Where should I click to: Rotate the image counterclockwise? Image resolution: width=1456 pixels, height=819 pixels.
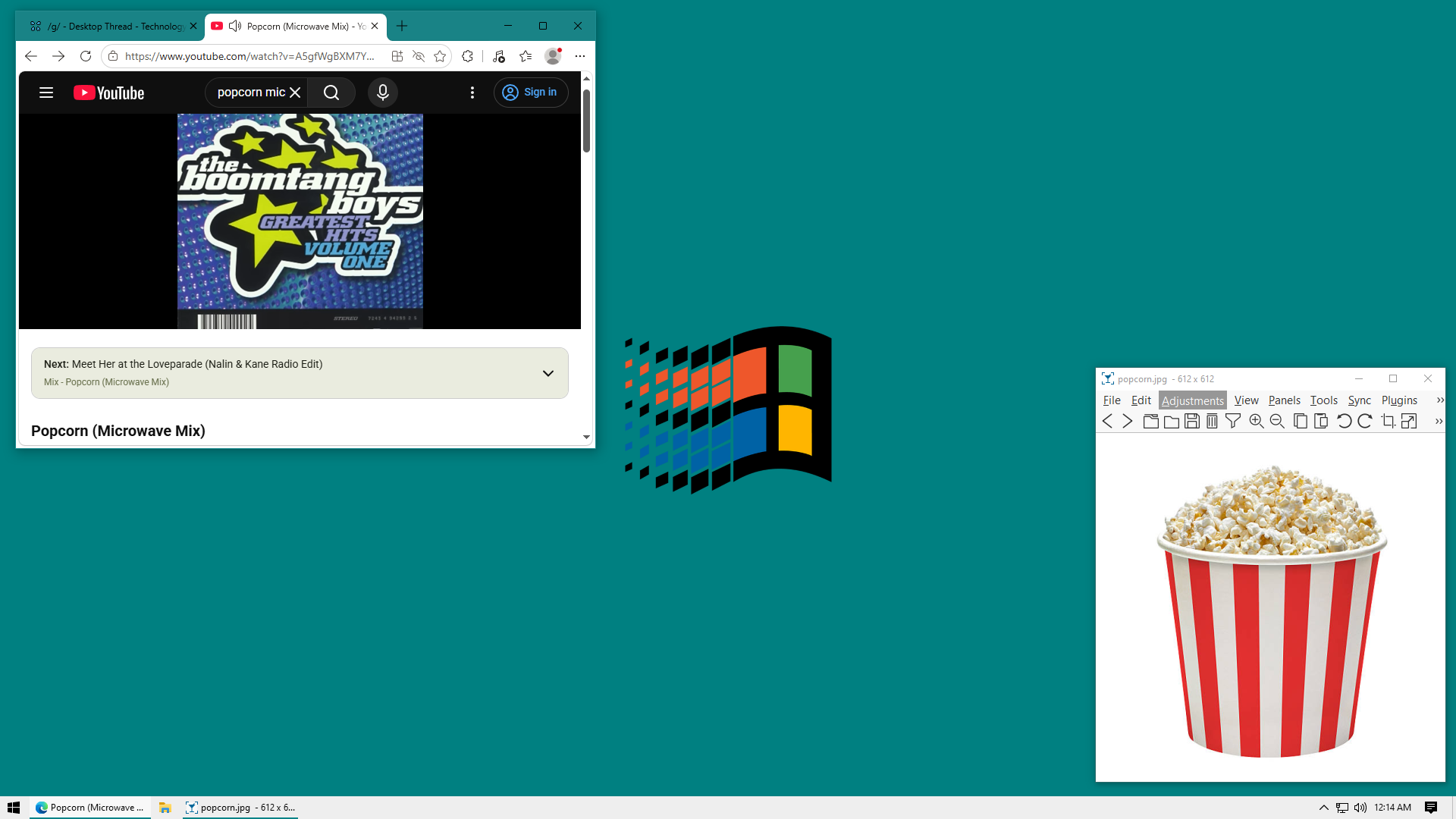click(x=1345, y=422)
